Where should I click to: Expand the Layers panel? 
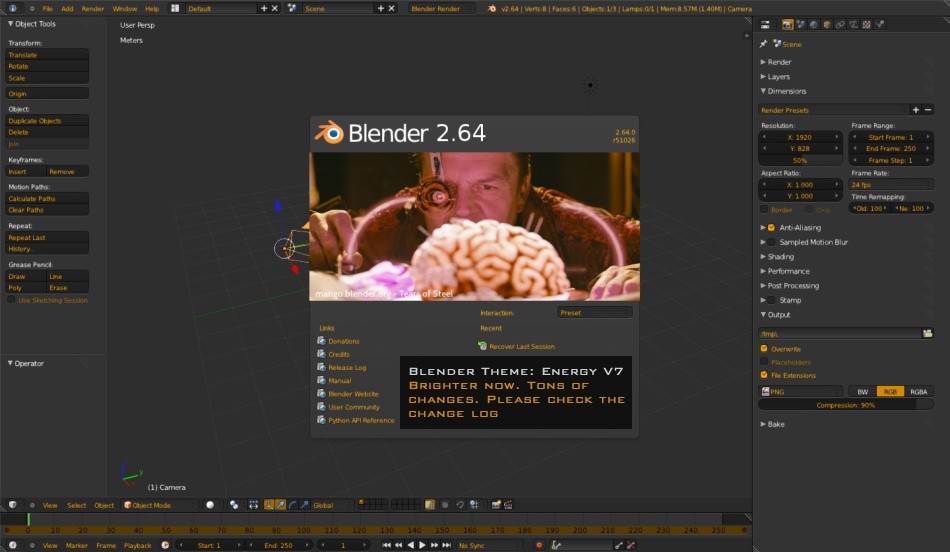(x=775, y=76)
